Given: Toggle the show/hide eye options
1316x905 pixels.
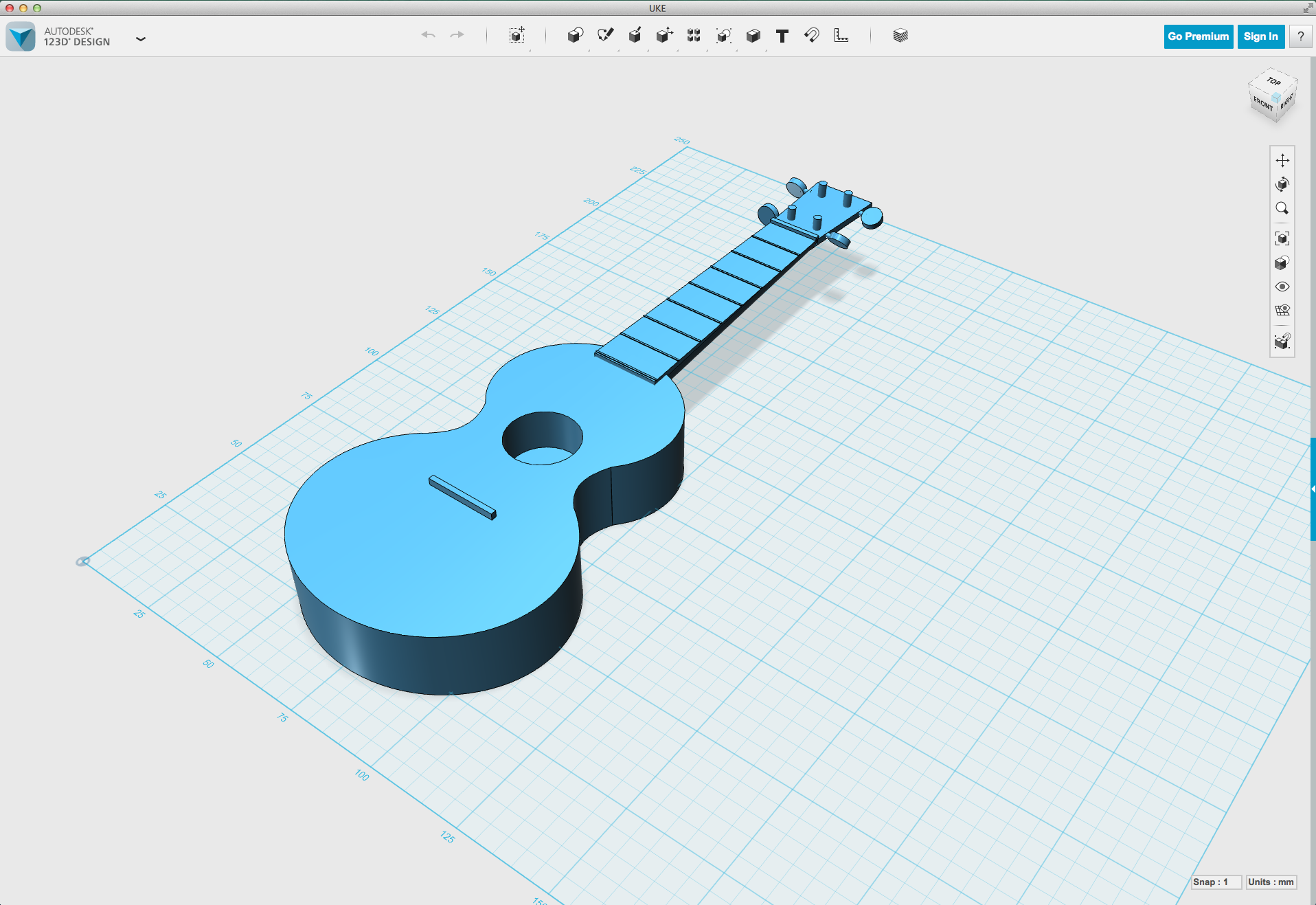Looking at the screenshot, I should pos(1282,287).
